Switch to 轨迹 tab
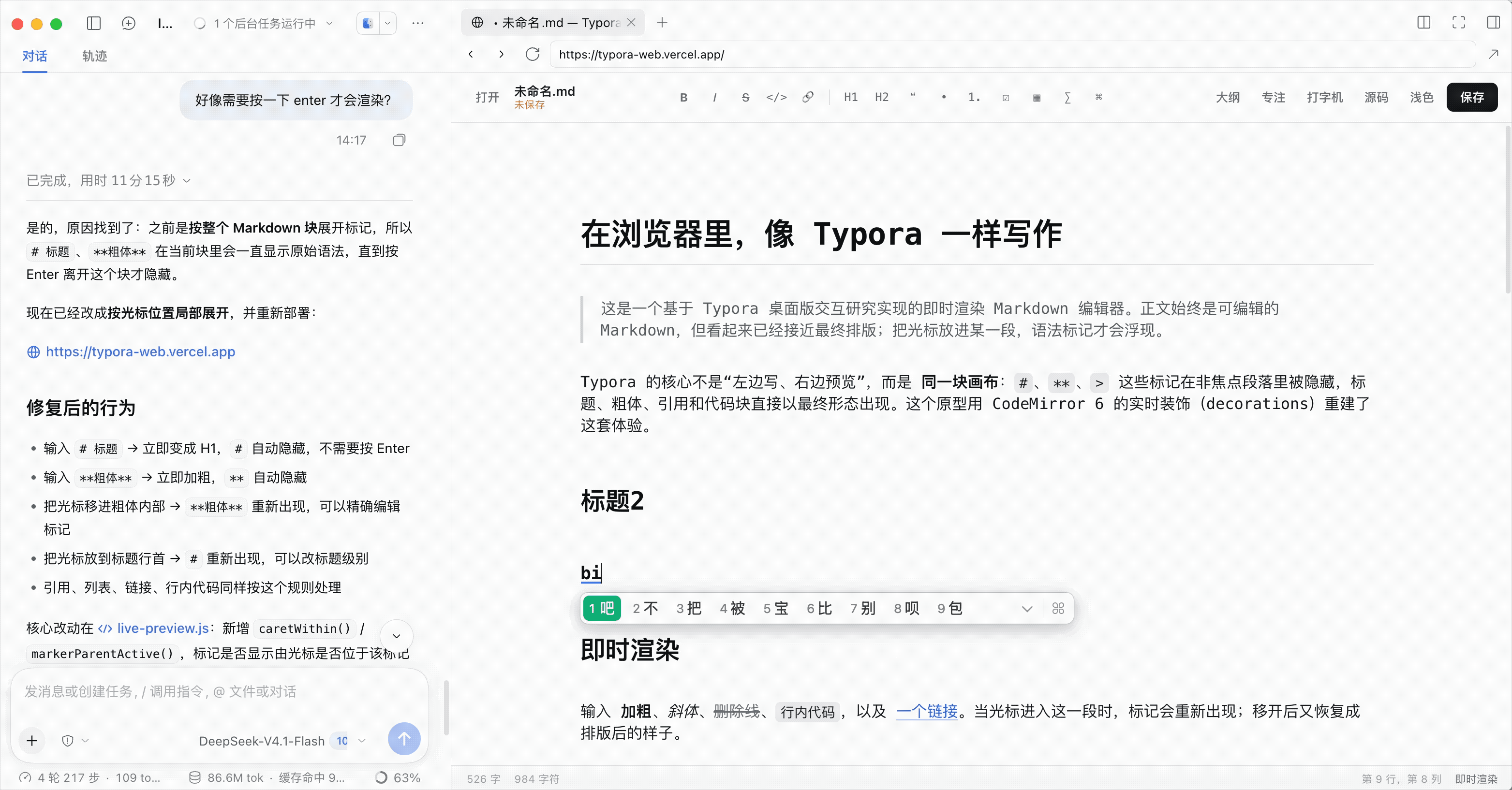Screen dimensions: 1512x790 (94, 56)
